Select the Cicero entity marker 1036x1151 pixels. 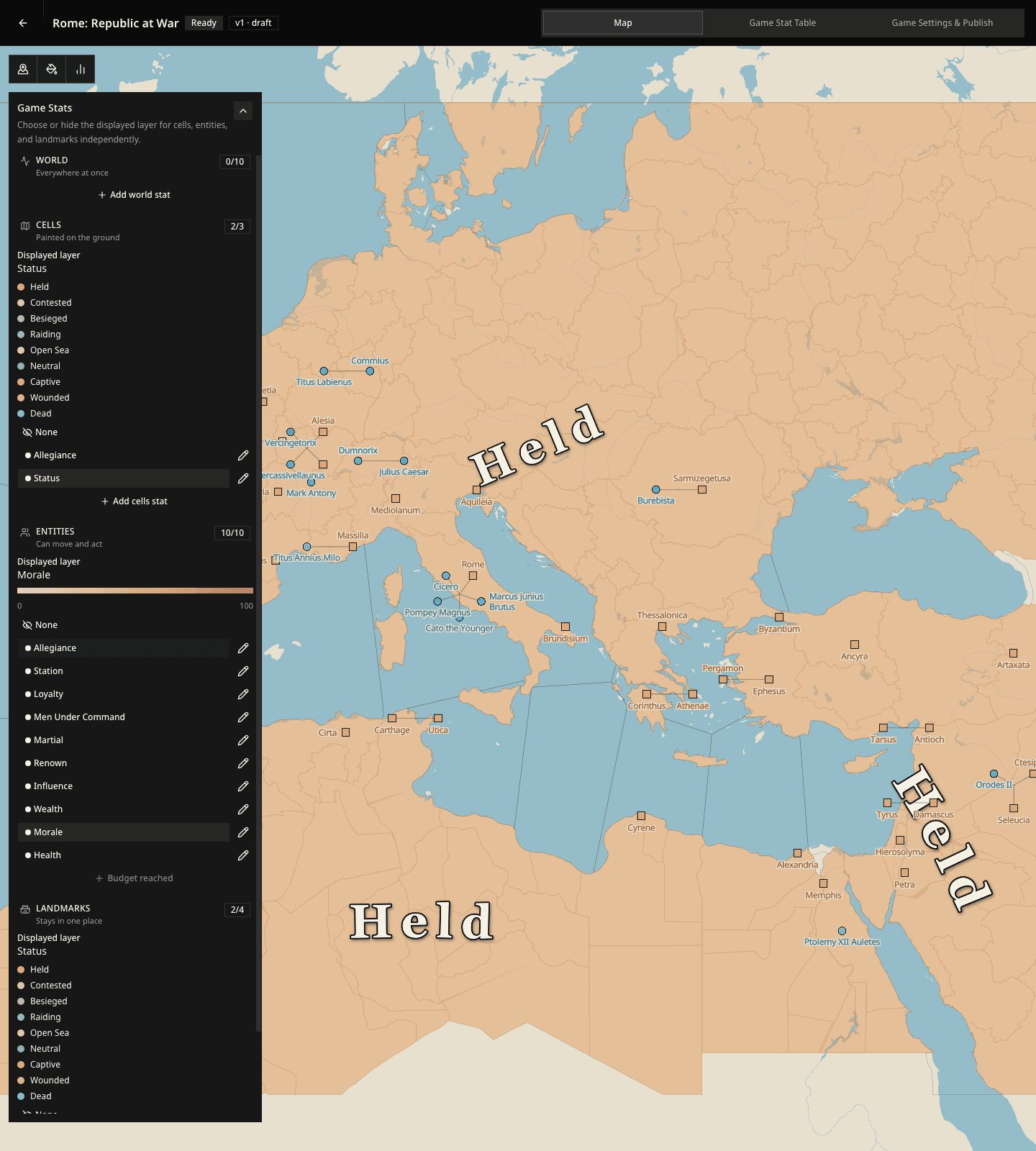pos(446,575)
